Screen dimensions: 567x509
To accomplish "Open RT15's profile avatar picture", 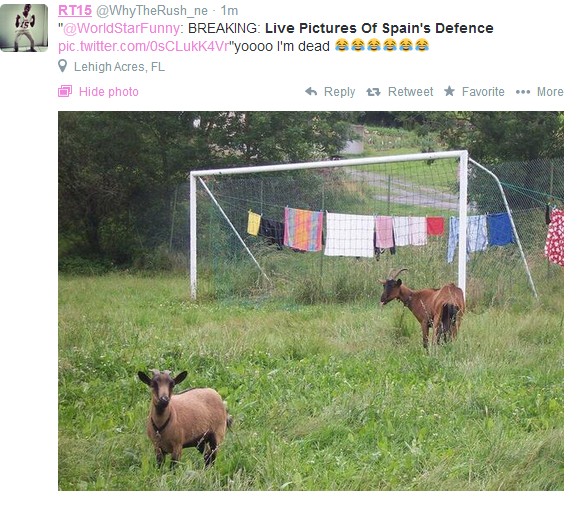I will (x=24, y=28).
